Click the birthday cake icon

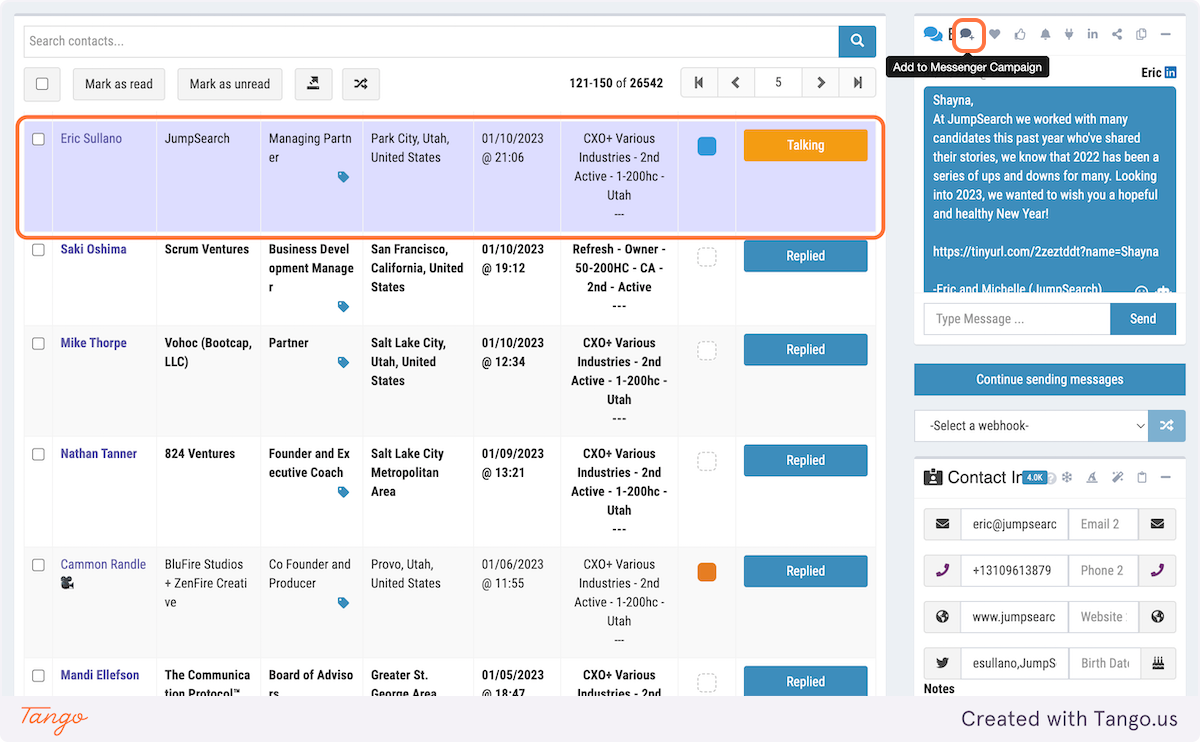click(x=1157, y=662)
